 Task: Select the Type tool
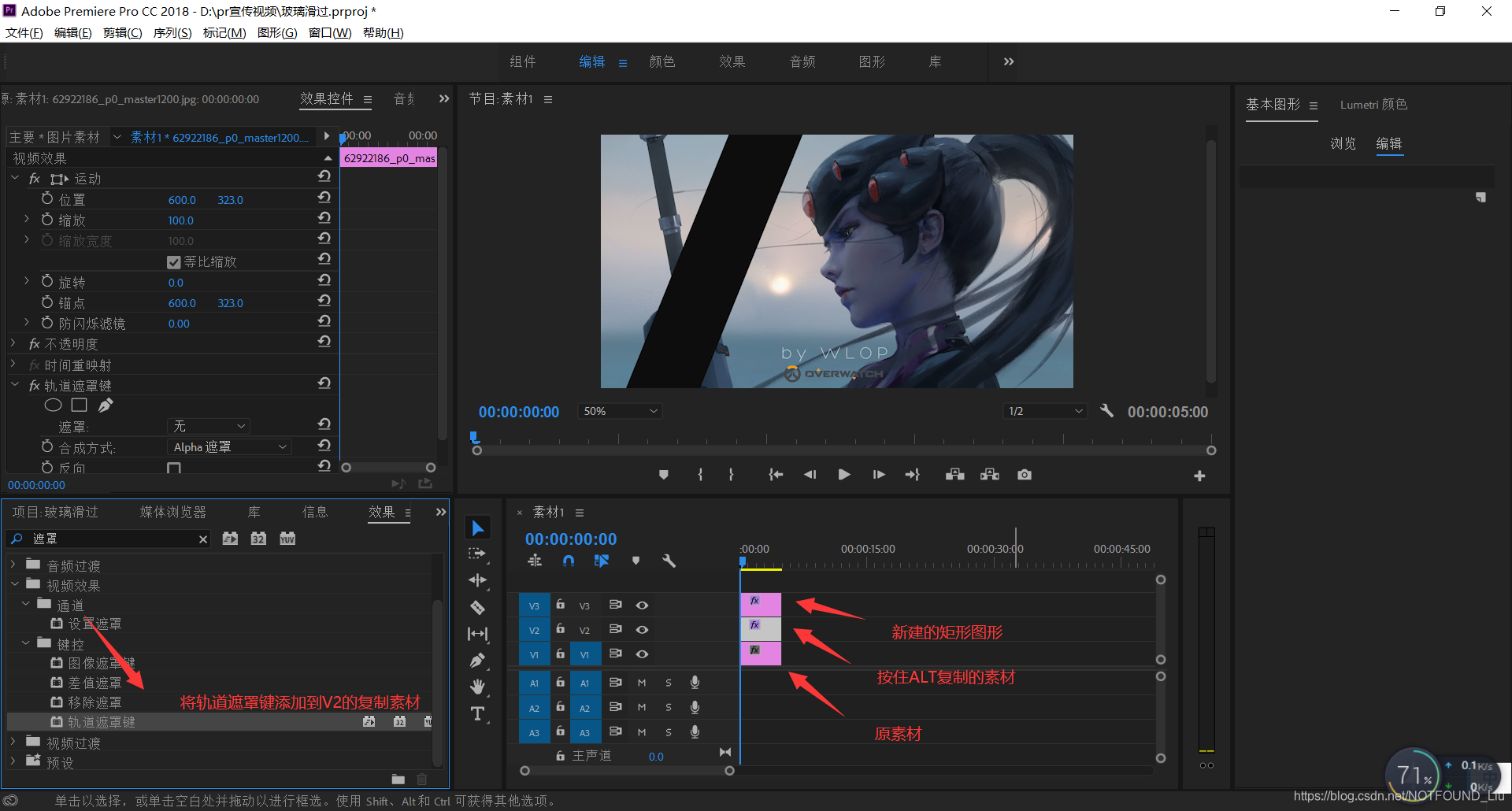[x=477, y=714]
